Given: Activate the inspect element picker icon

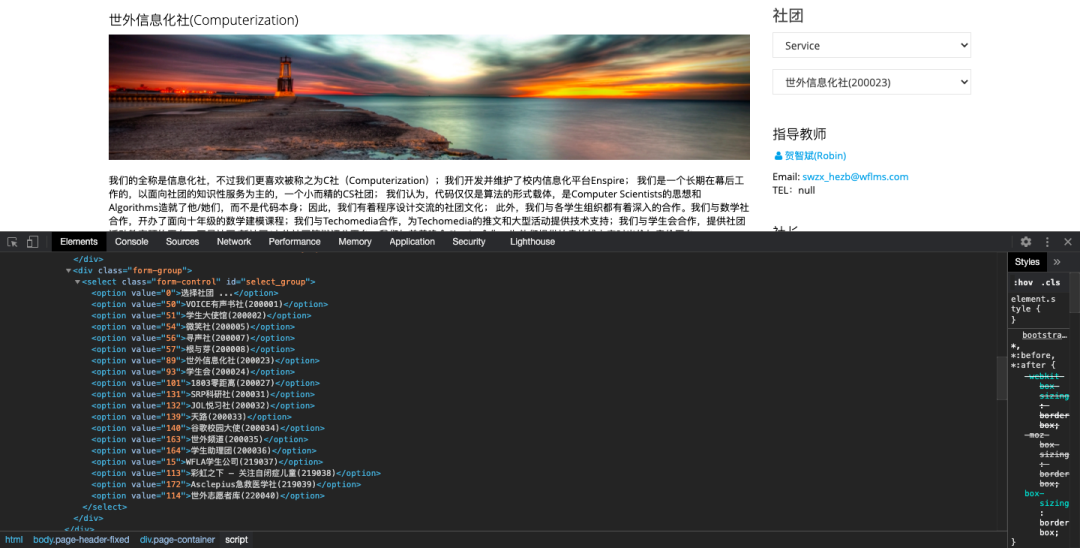Looking at the screenshot, I should coord(13,242).
